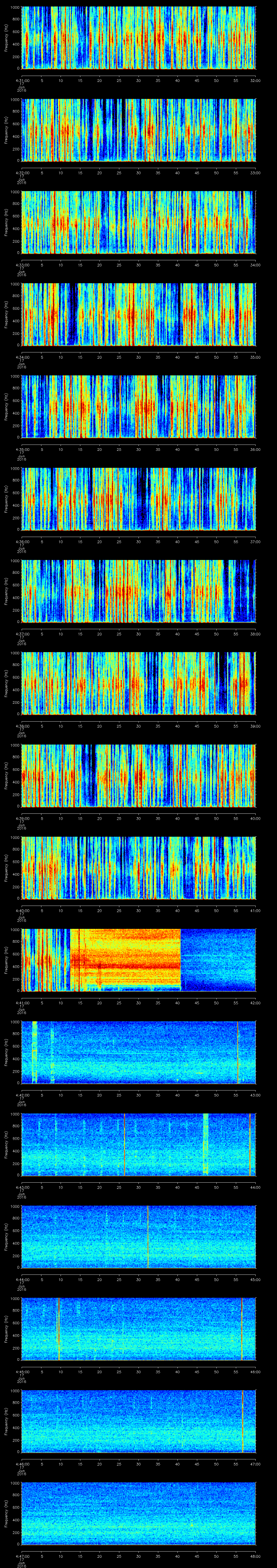Click the spectrogram panel beginning at 4:37:00
277x1568 pixels.
tap(139, 591)
